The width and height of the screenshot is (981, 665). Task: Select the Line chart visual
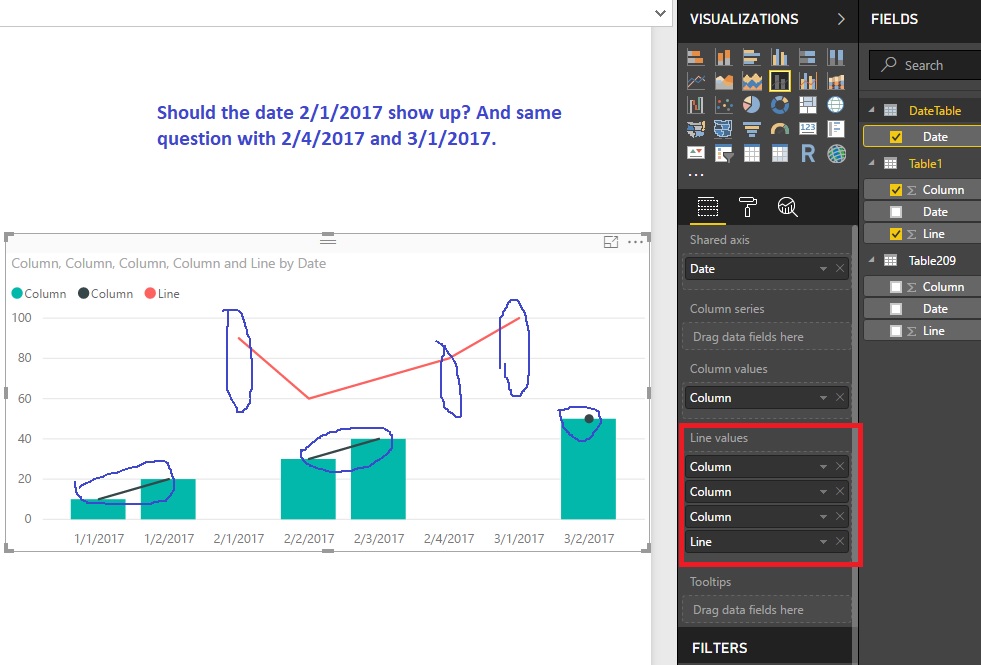[696, 81]
